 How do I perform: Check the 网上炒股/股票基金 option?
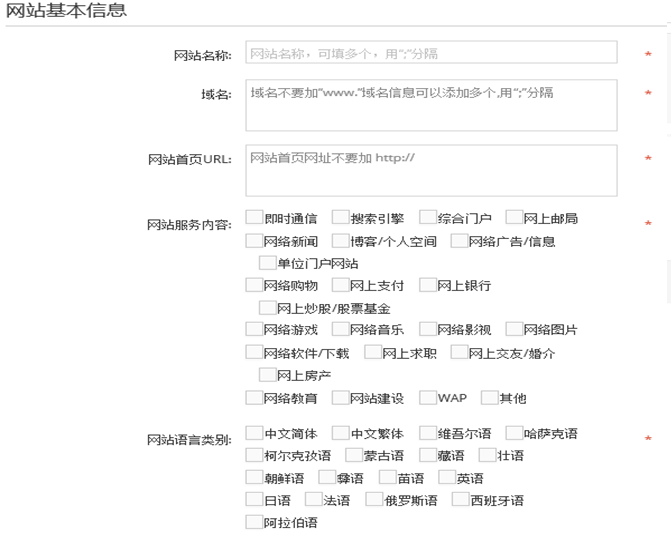coord(267,308)
